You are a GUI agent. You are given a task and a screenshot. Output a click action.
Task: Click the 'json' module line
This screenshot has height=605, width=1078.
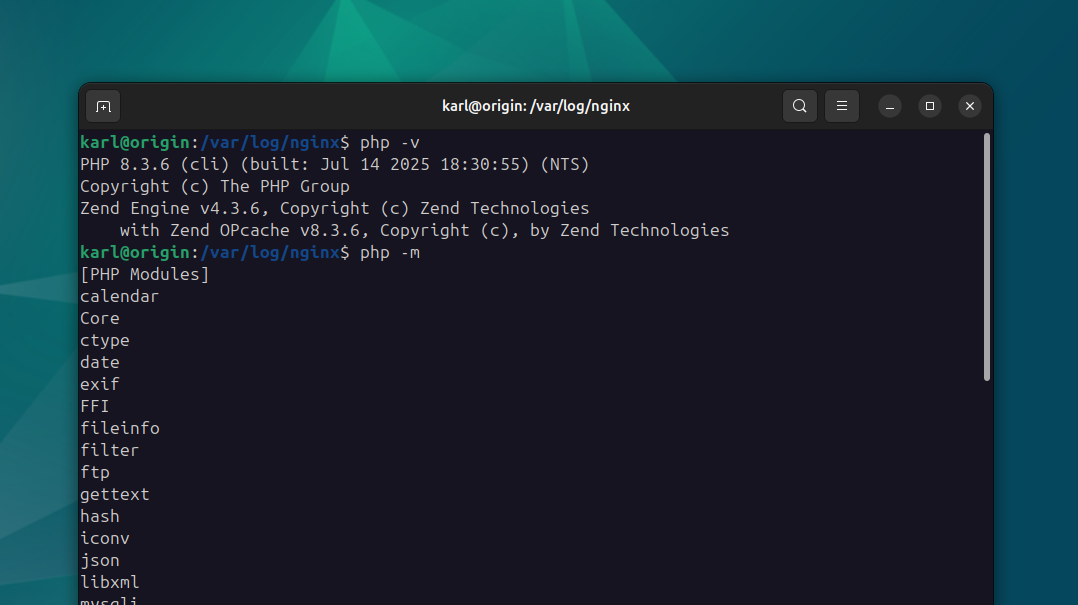[100, 560]
